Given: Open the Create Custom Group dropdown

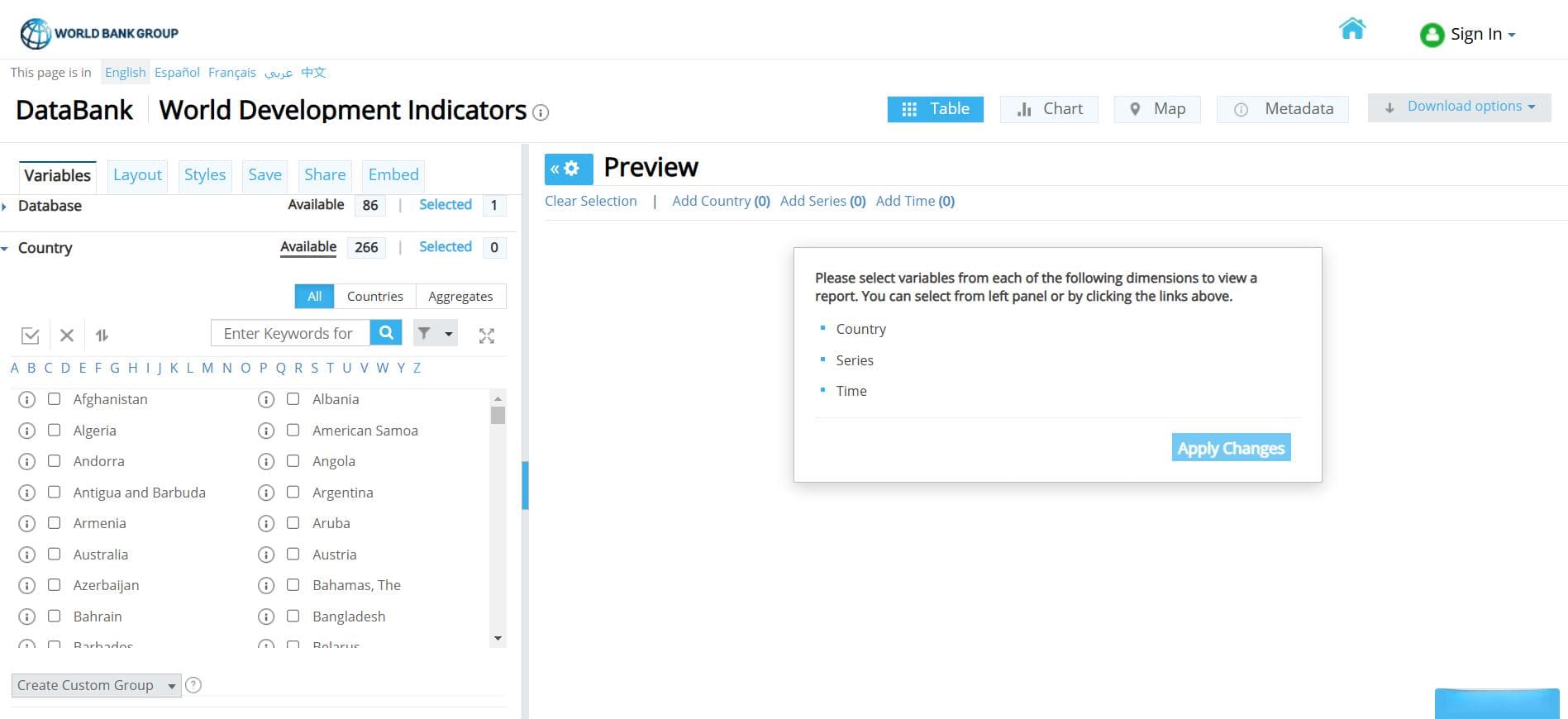Looking at the screenshot, I should click(x=97, y=685).
